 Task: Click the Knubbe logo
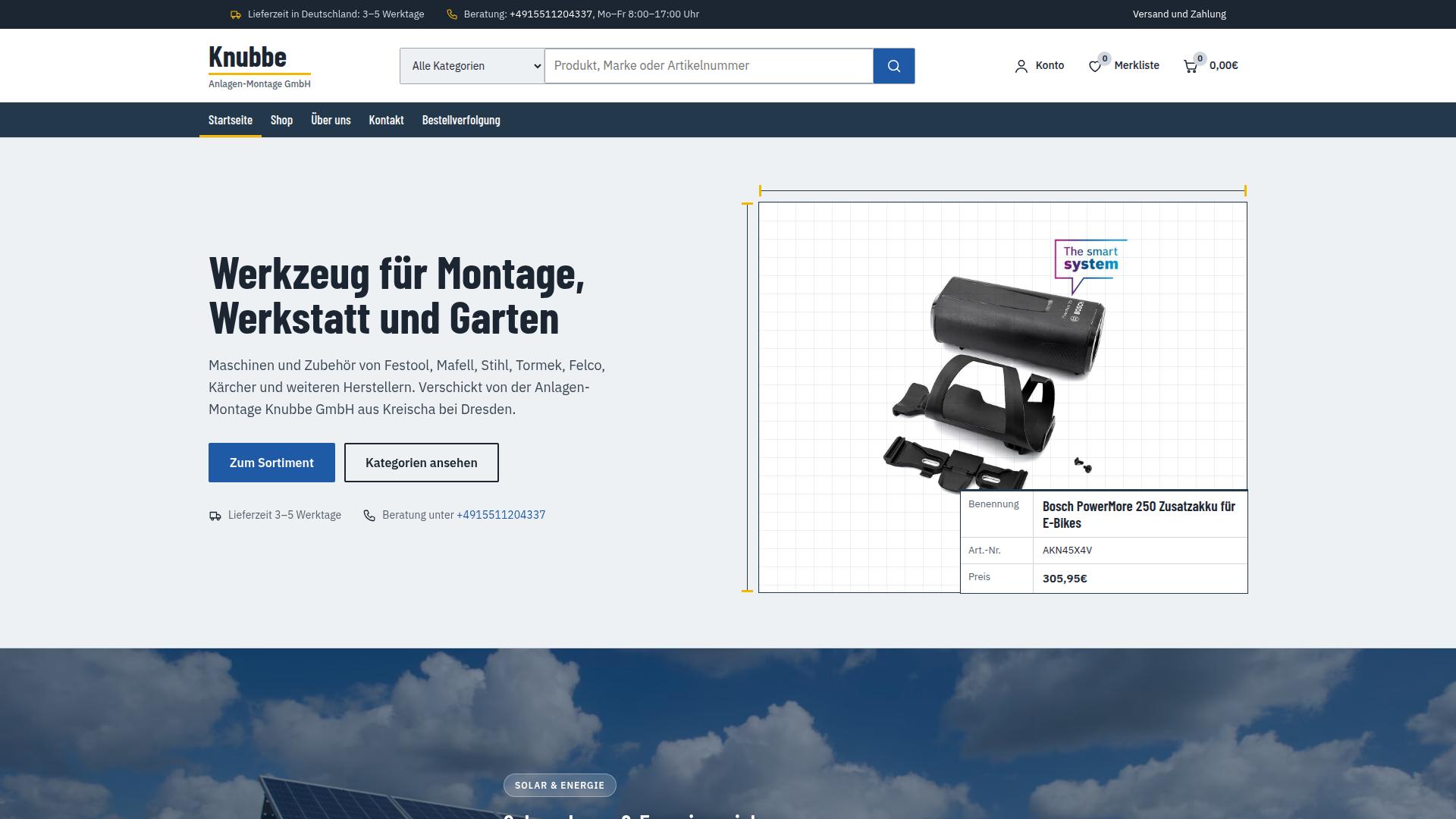(x=259, y=66)
